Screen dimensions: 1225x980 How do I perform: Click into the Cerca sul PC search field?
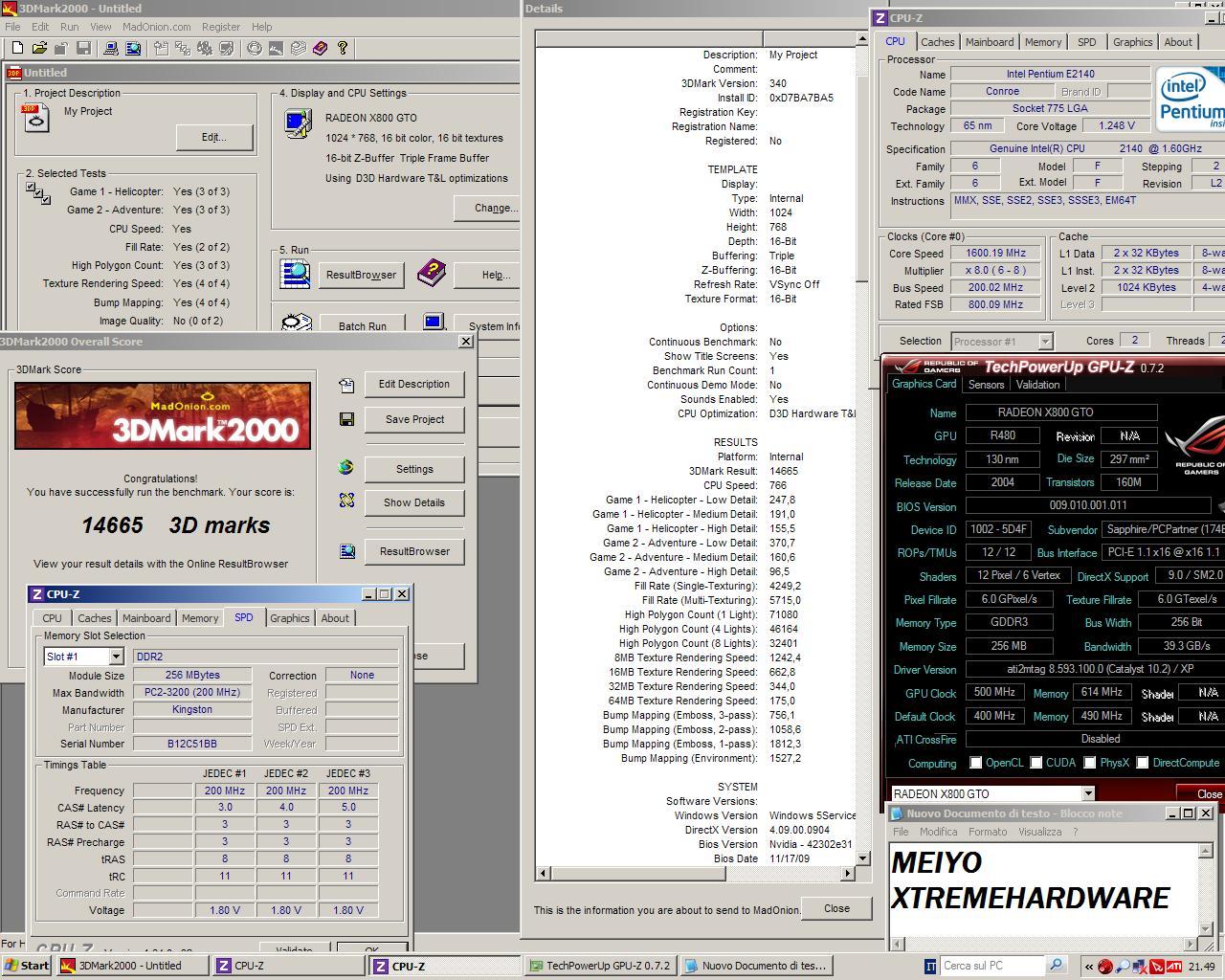tap(992, 965)
